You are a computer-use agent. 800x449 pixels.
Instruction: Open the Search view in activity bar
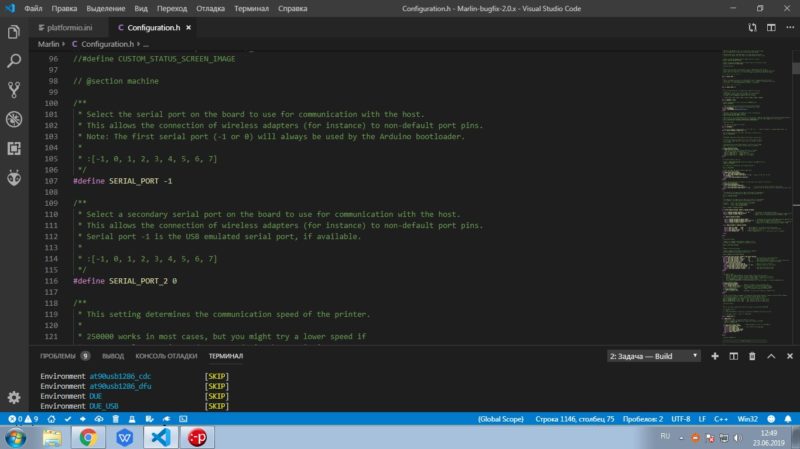[14, 61]
